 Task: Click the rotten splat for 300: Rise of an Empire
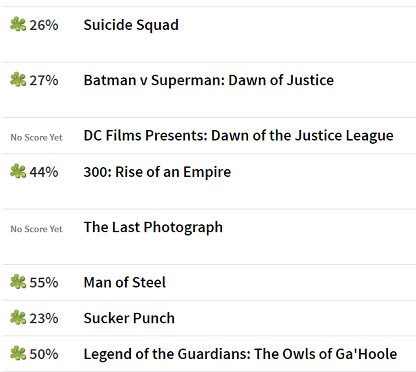(18, 171)
